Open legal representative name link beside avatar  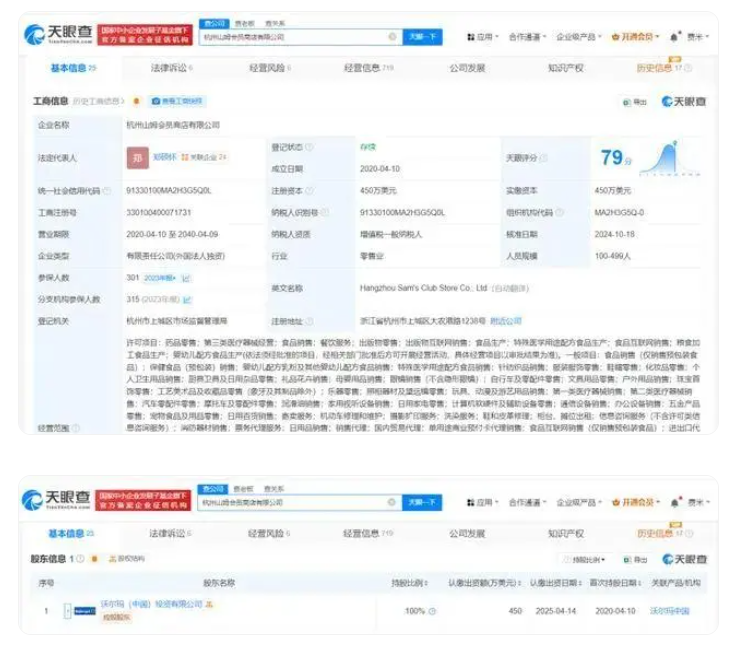click(x=164, y=157)
